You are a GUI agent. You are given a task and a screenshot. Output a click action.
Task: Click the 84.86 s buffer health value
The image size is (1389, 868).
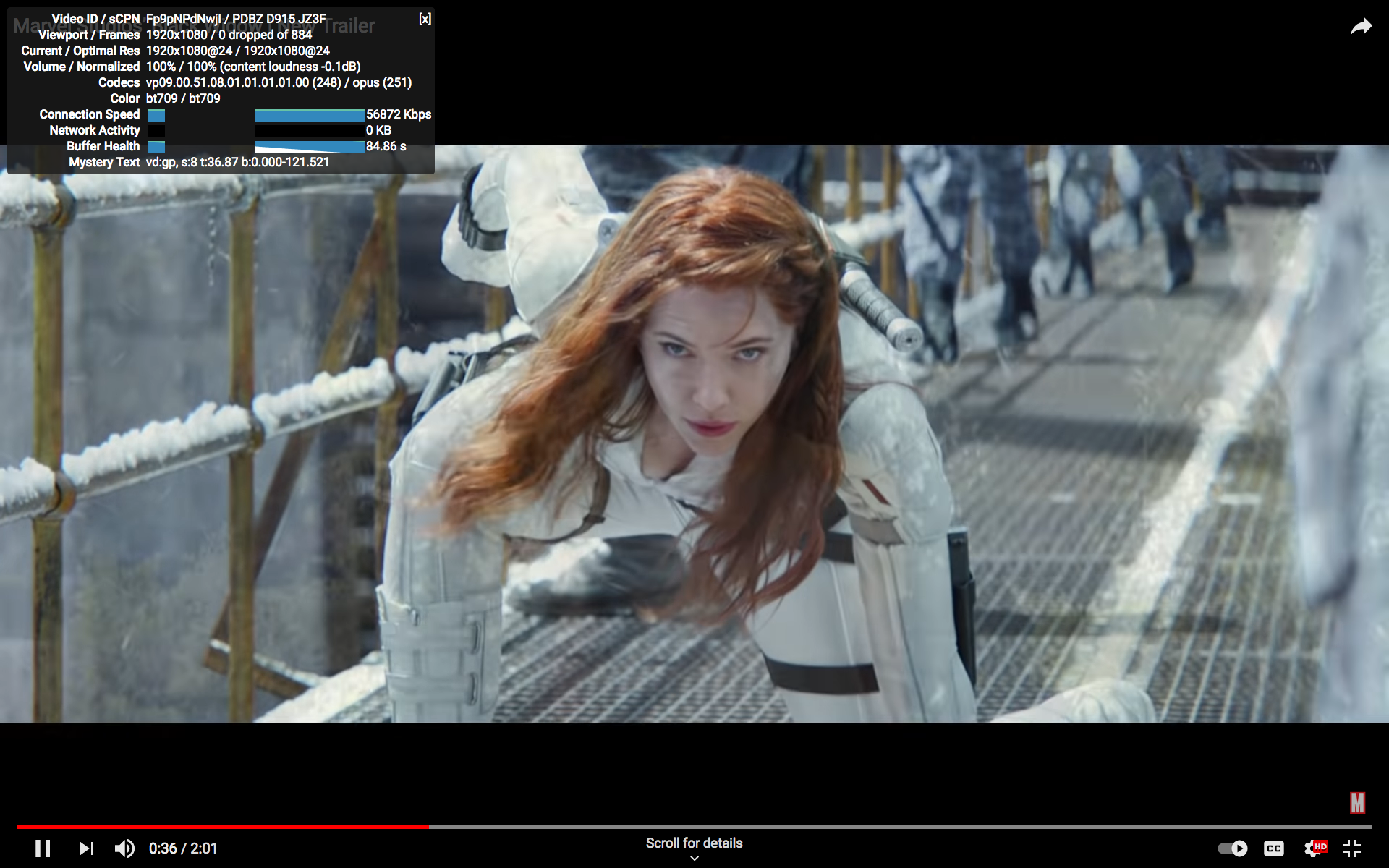pyautogui.click(x=386, y=146)
